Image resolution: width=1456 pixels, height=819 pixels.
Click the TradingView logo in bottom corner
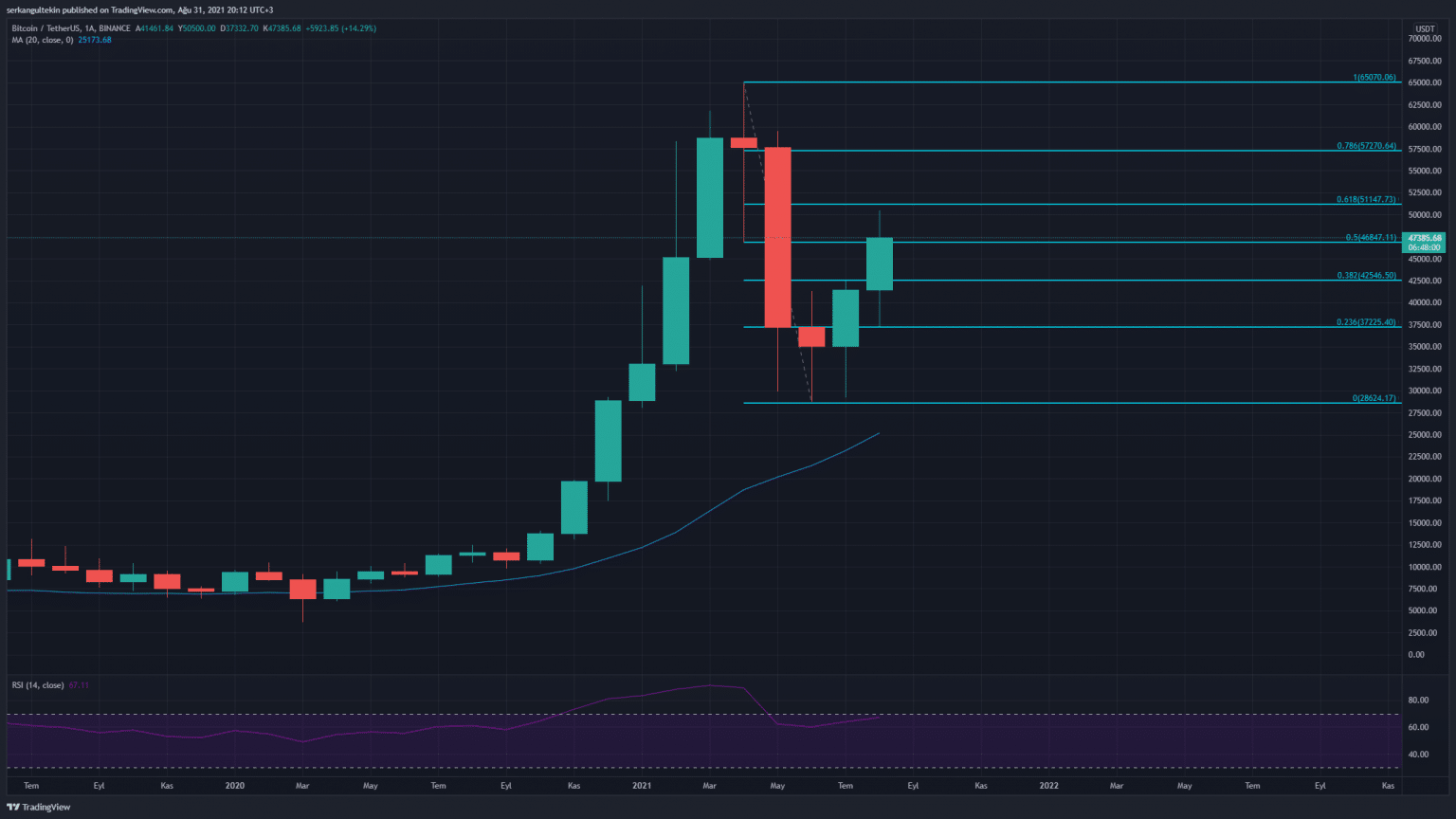pos(39,808)
